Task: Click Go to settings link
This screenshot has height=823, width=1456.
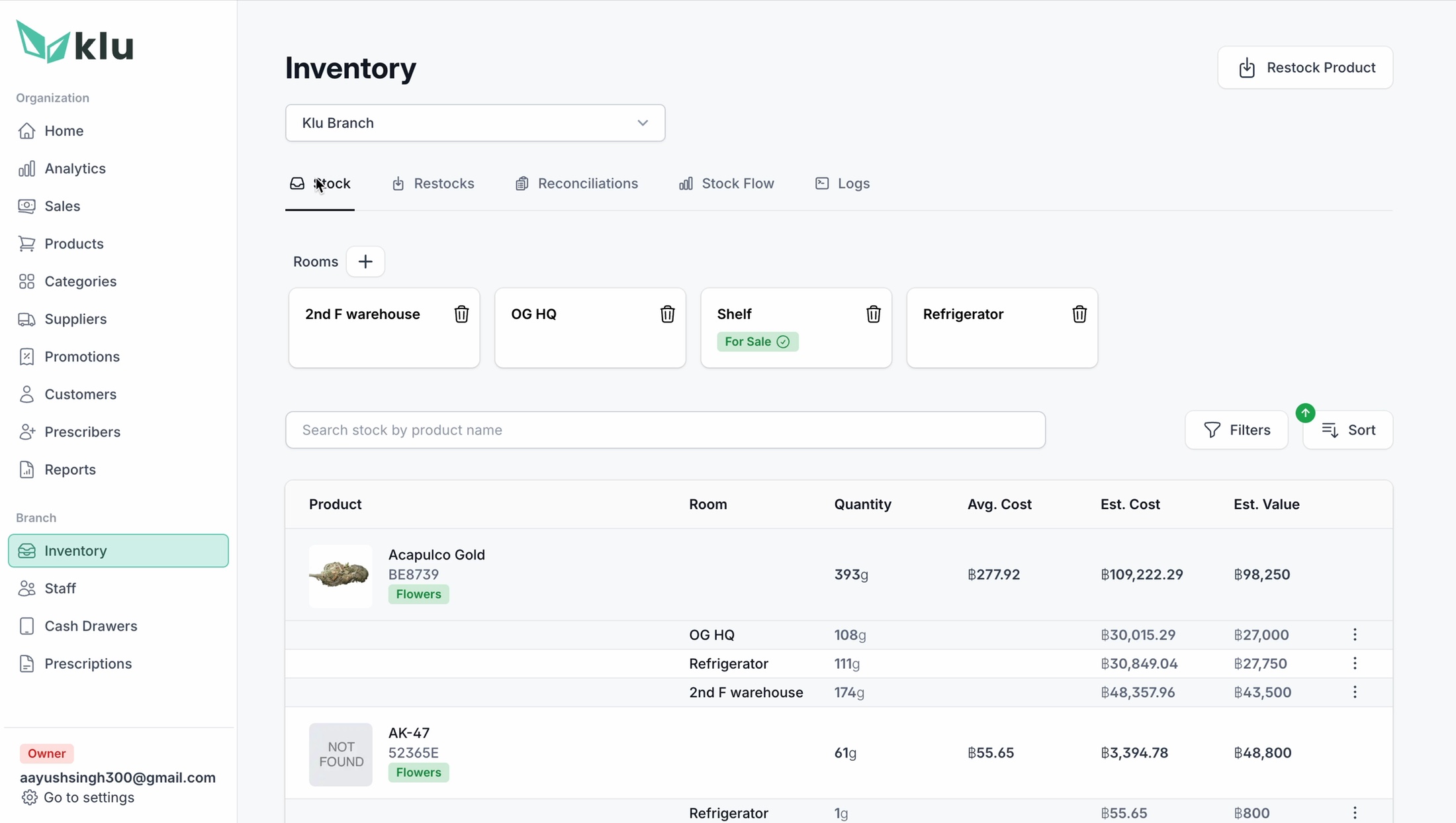Action: pos(78,797)
